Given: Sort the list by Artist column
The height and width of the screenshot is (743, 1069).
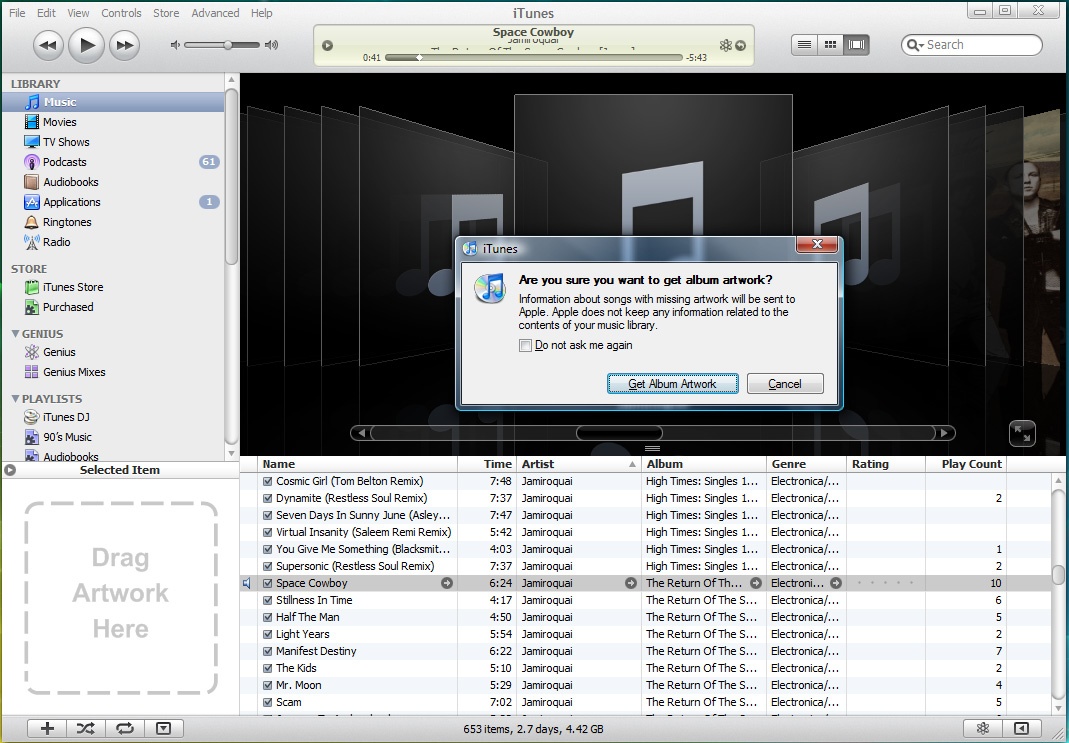Looking at the screenshot, I should 579,464.
